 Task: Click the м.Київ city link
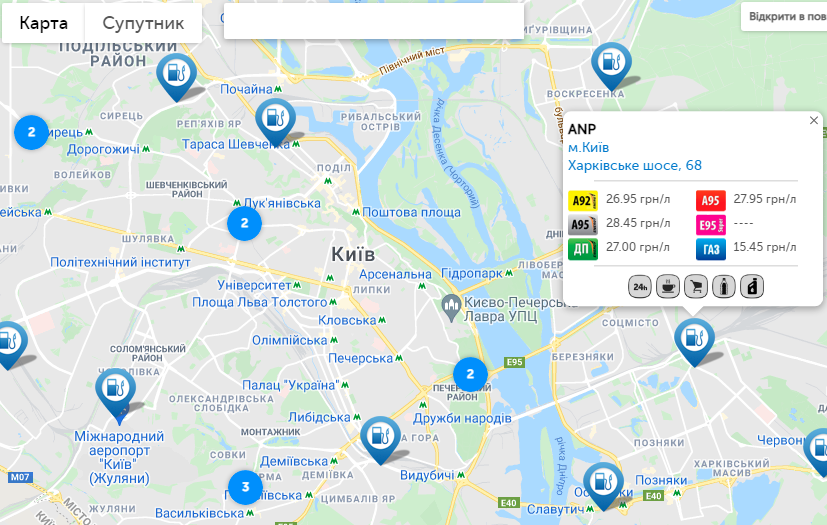click(x=588, y=147)
